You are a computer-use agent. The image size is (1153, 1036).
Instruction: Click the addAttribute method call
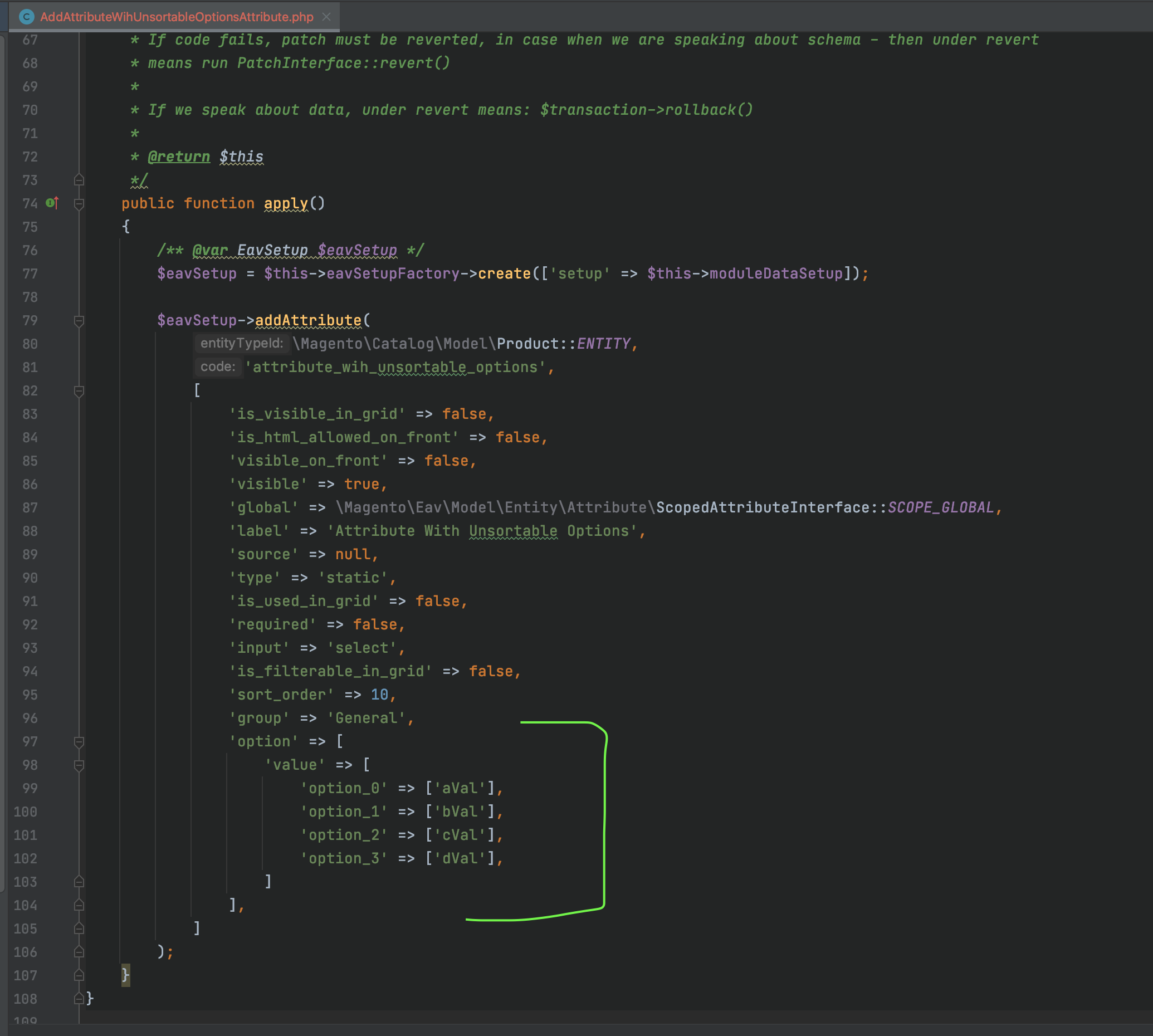(308, 320)
